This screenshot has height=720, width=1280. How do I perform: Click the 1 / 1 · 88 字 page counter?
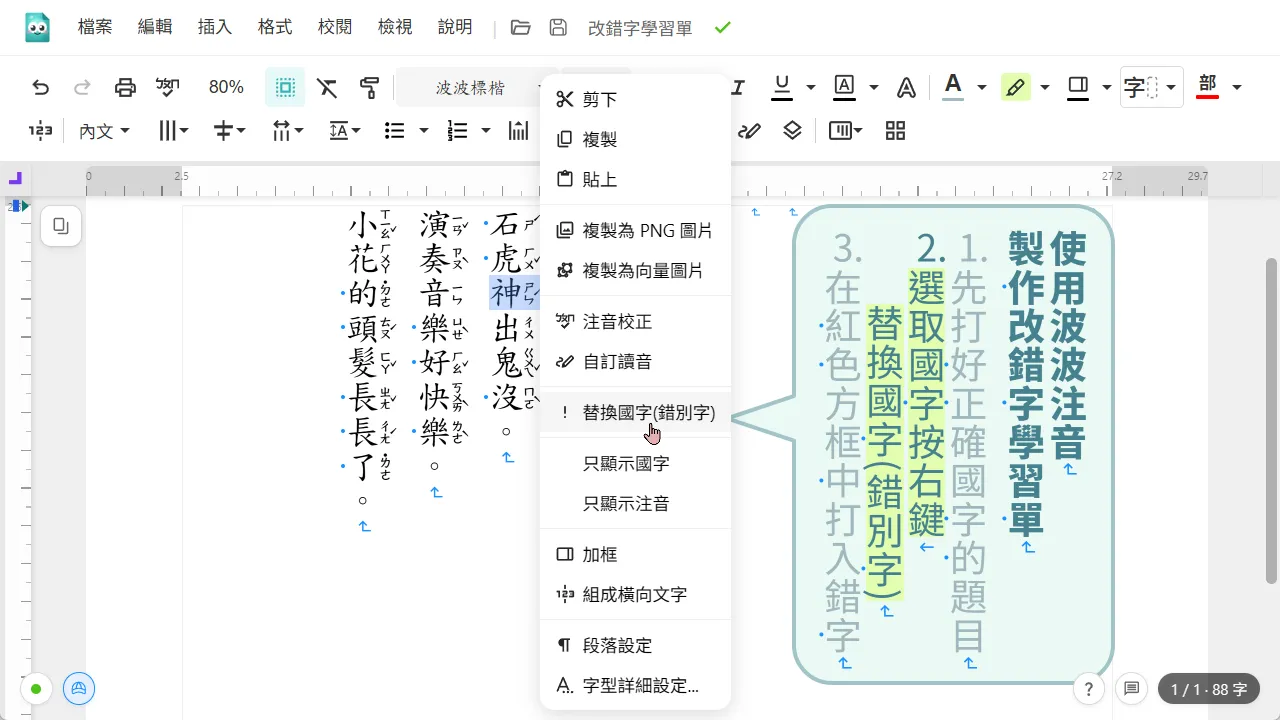click(1208, 689)
